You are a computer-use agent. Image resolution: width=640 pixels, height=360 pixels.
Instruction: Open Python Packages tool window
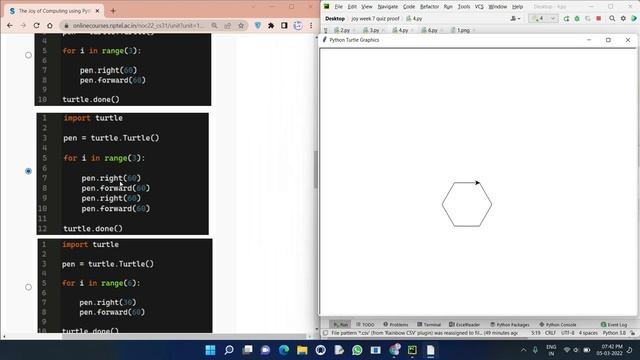(x=510, y=324)
